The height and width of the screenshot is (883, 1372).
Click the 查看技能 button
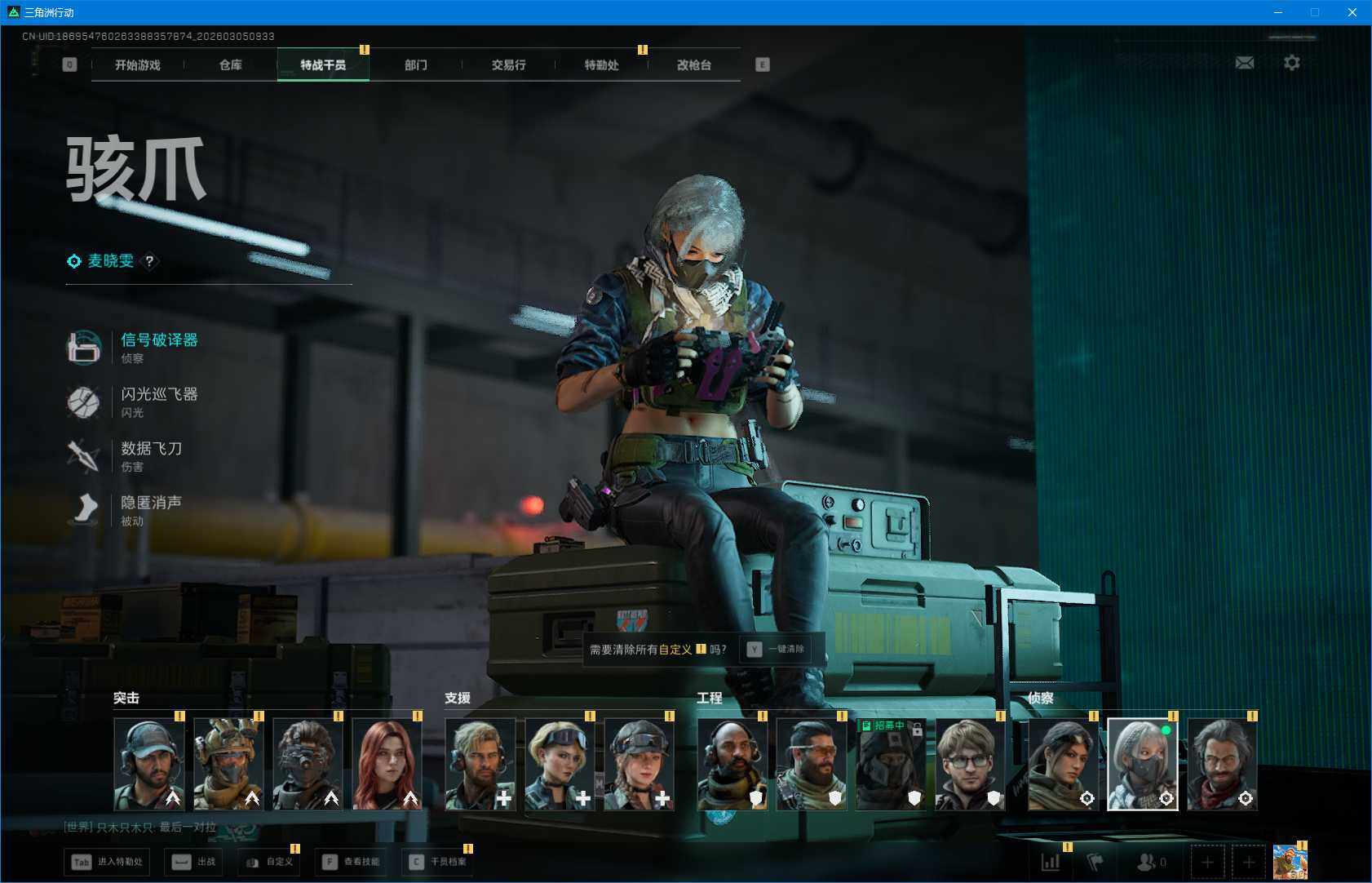[352, 862]
